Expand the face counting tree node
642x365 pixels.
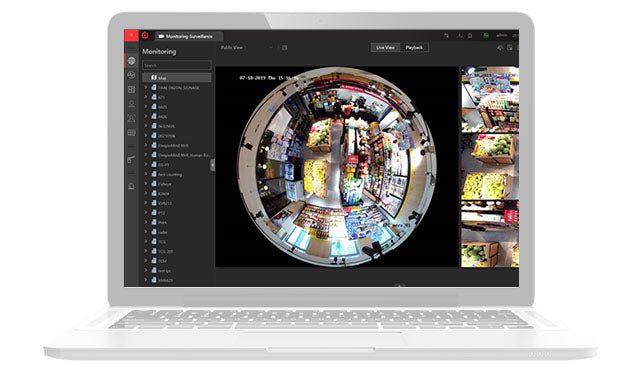[146, 174]
